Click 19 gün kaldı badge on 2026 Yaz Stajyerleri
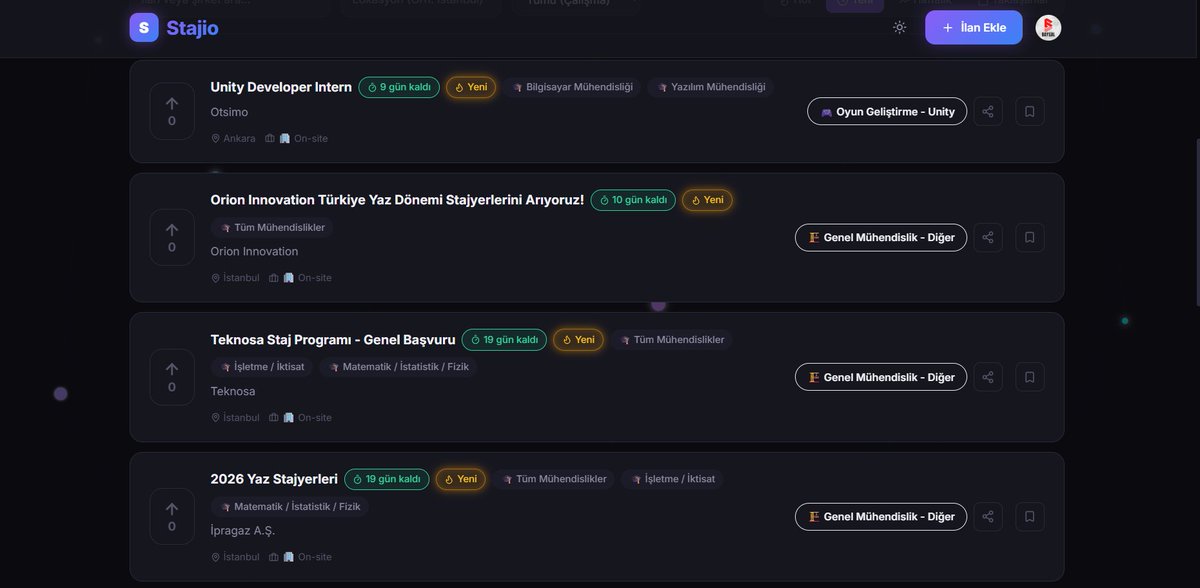This screenshot has height=588, width=1200. (386, 479)
